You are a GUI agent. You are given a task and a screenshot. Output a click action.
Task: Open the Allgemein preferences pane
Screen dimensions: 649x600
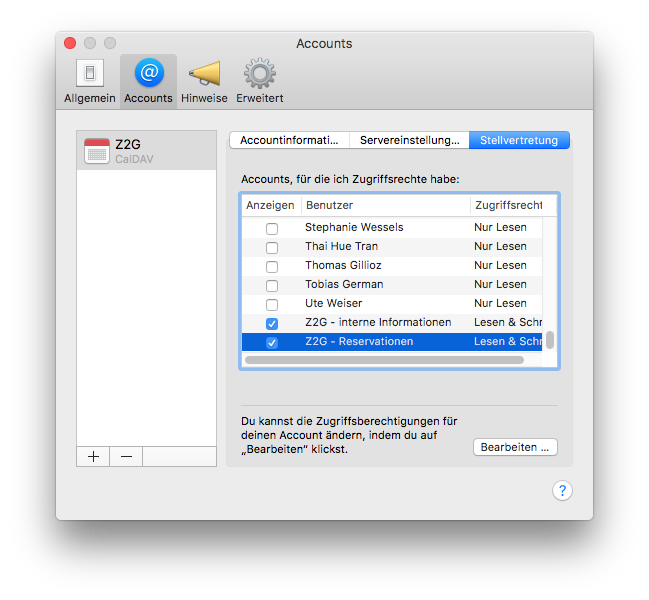point(89,81)
